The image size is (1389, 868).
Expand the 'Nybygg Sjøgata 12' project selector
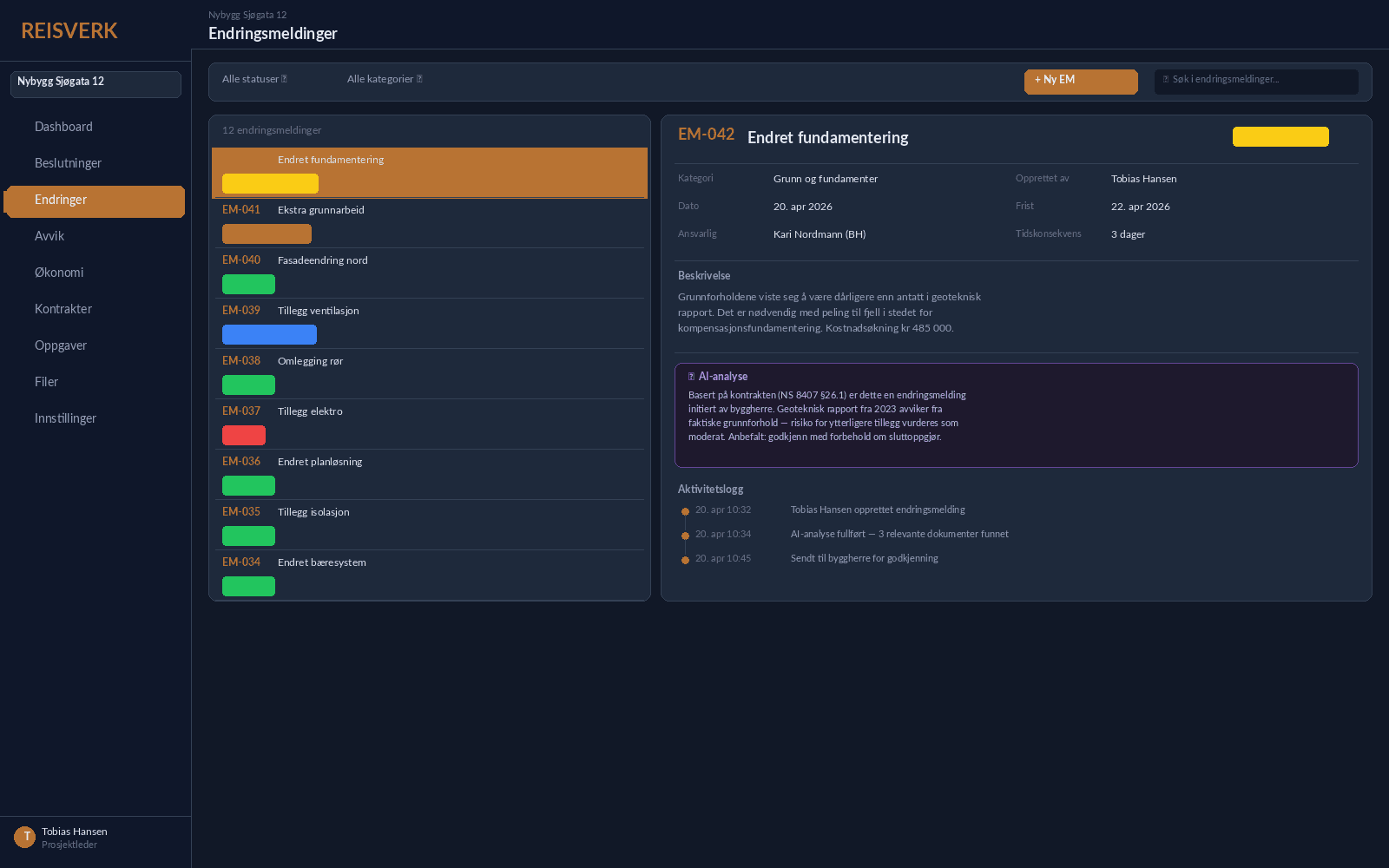coord(95,83)
